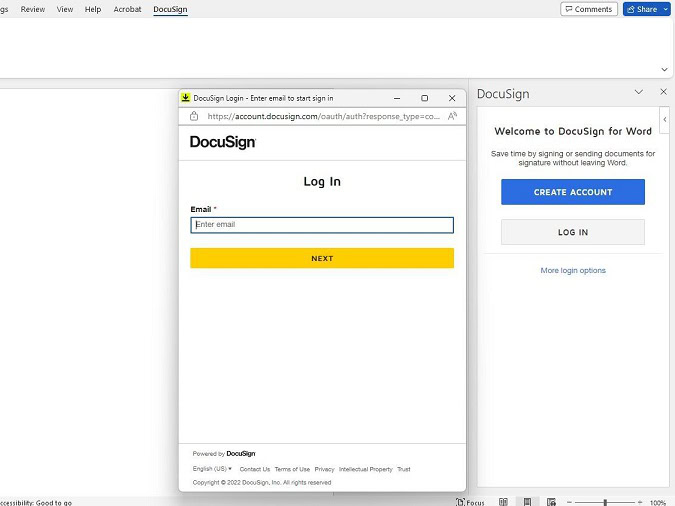Viewport: 675px width, 506px height.
Task: Click the zoom out minus icon
Action: click(569, 502)
